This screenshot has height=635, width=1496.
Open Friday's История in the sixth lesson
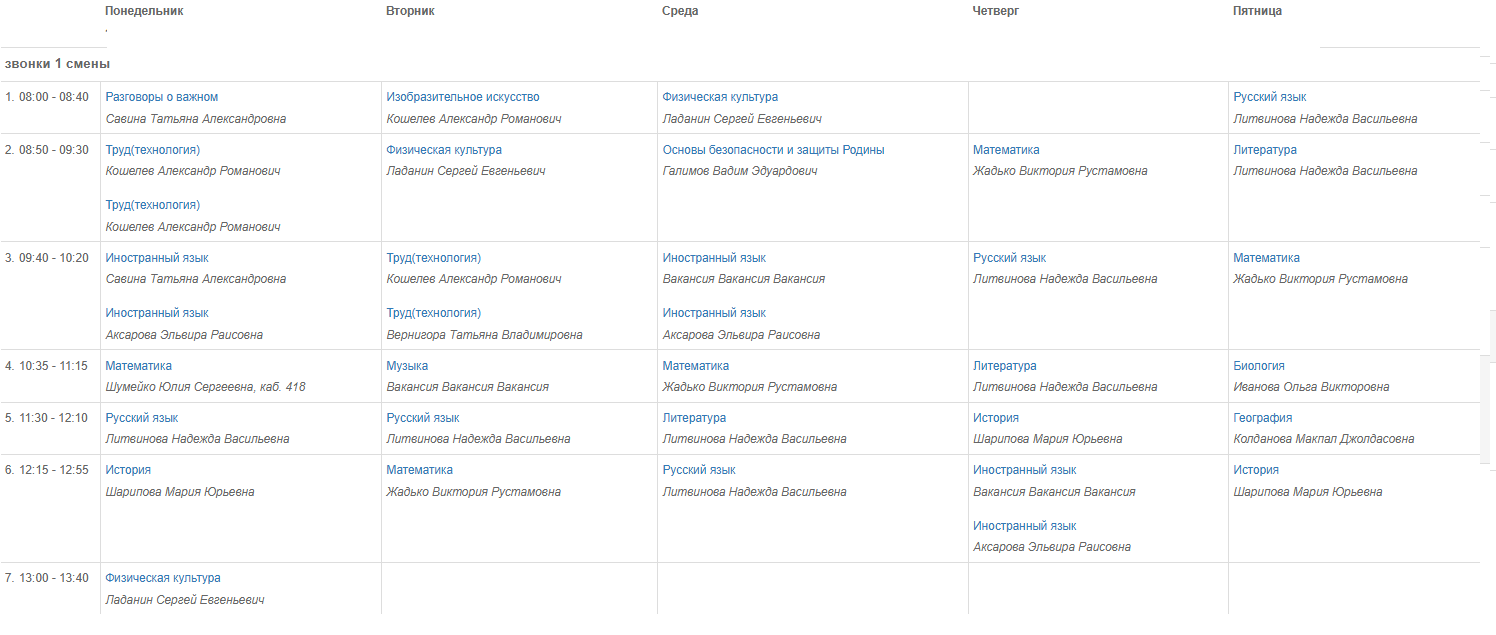click(x=1256, y=470)
